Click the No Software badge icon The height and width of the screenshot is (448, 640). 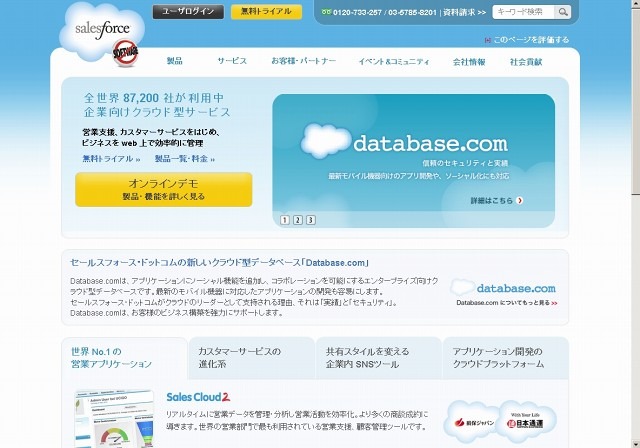[x=125, y=52]
